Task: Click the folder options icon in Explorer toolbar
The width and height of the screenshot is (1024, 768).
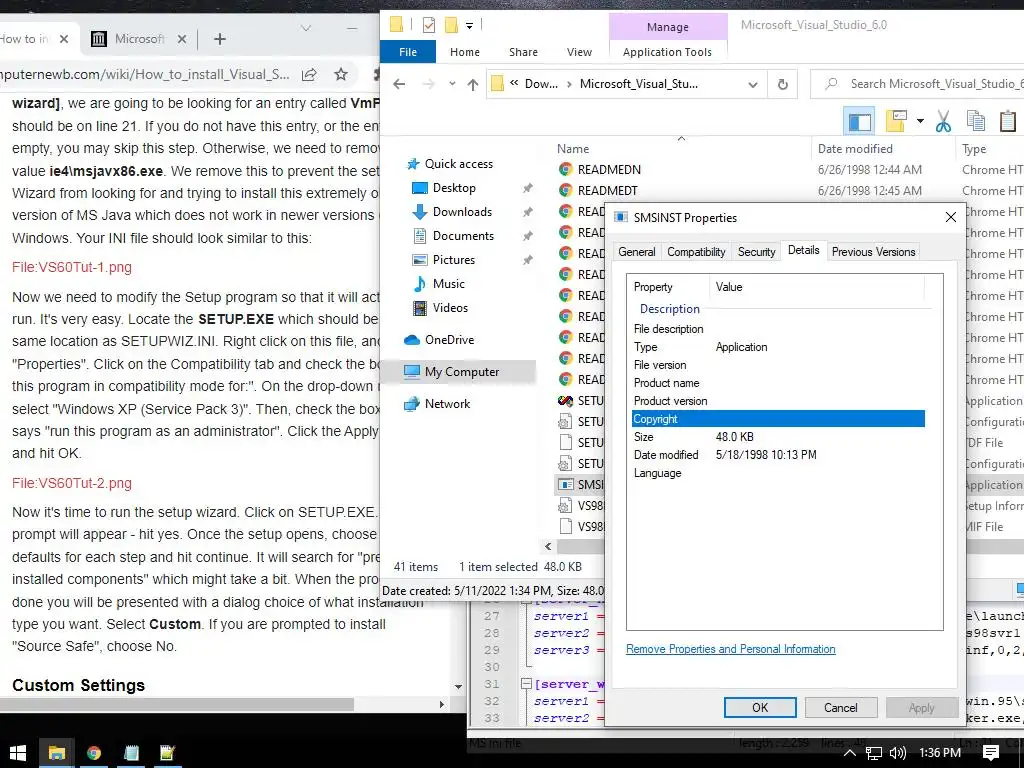Action: 897,121
